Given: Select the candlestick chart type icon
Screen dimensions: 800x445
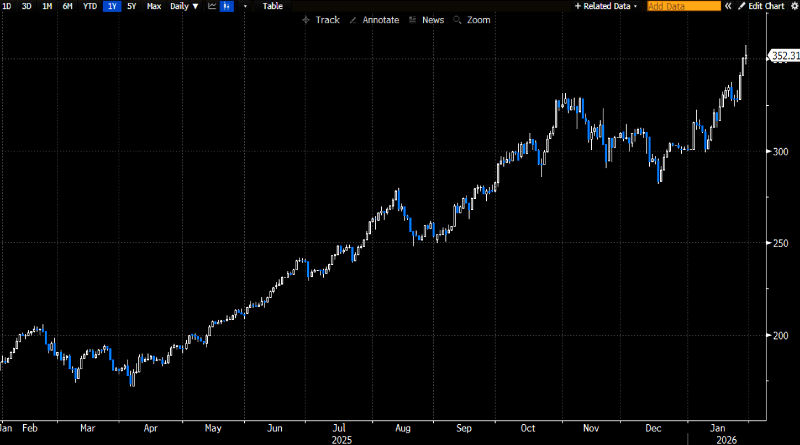Looking at the screenshot, I should tap(227, 6).
